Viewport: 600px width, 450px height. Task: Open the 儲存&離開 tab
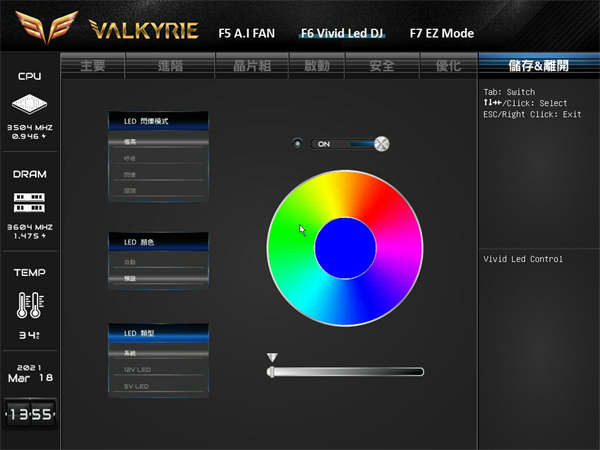point(539,66)
